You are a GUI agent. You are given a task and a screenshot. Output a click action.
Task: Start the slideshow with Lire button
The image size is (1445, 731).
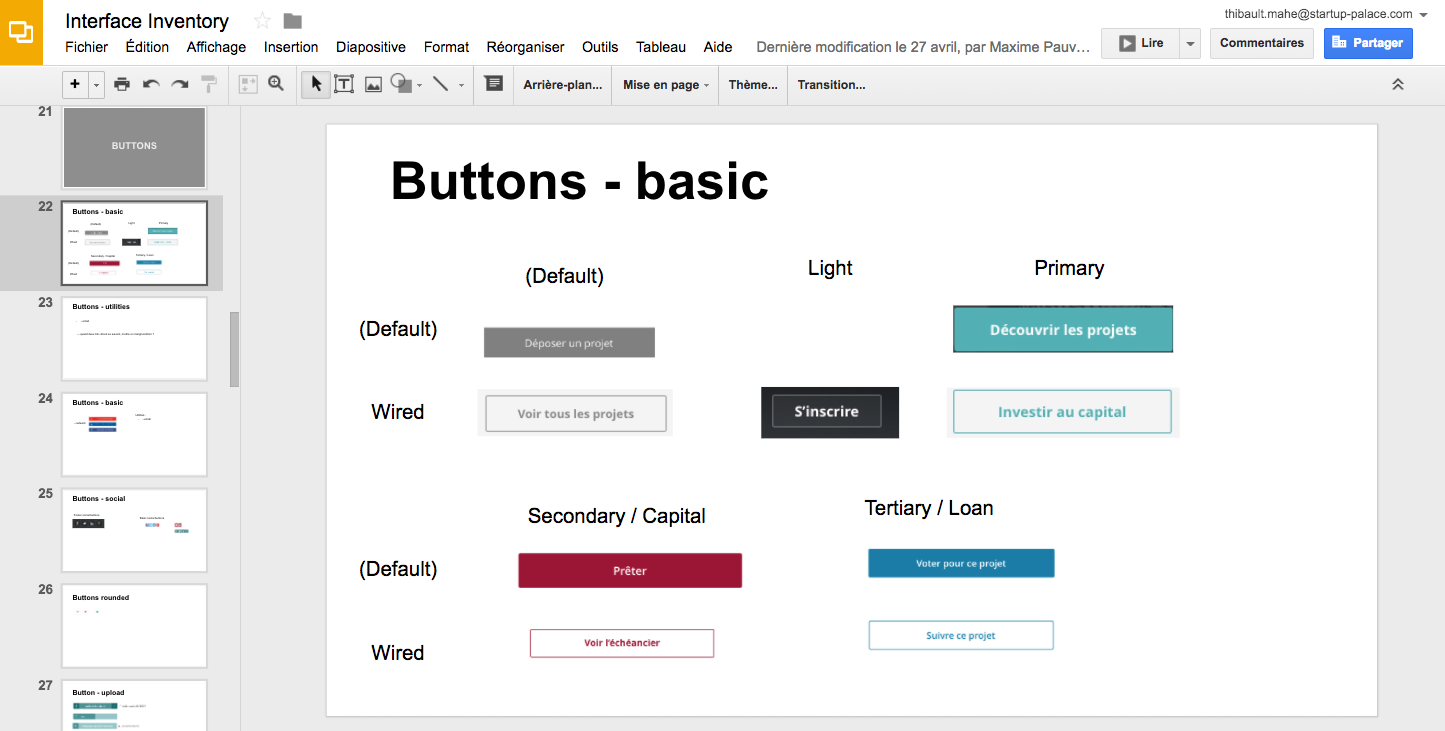point(1140,43)
